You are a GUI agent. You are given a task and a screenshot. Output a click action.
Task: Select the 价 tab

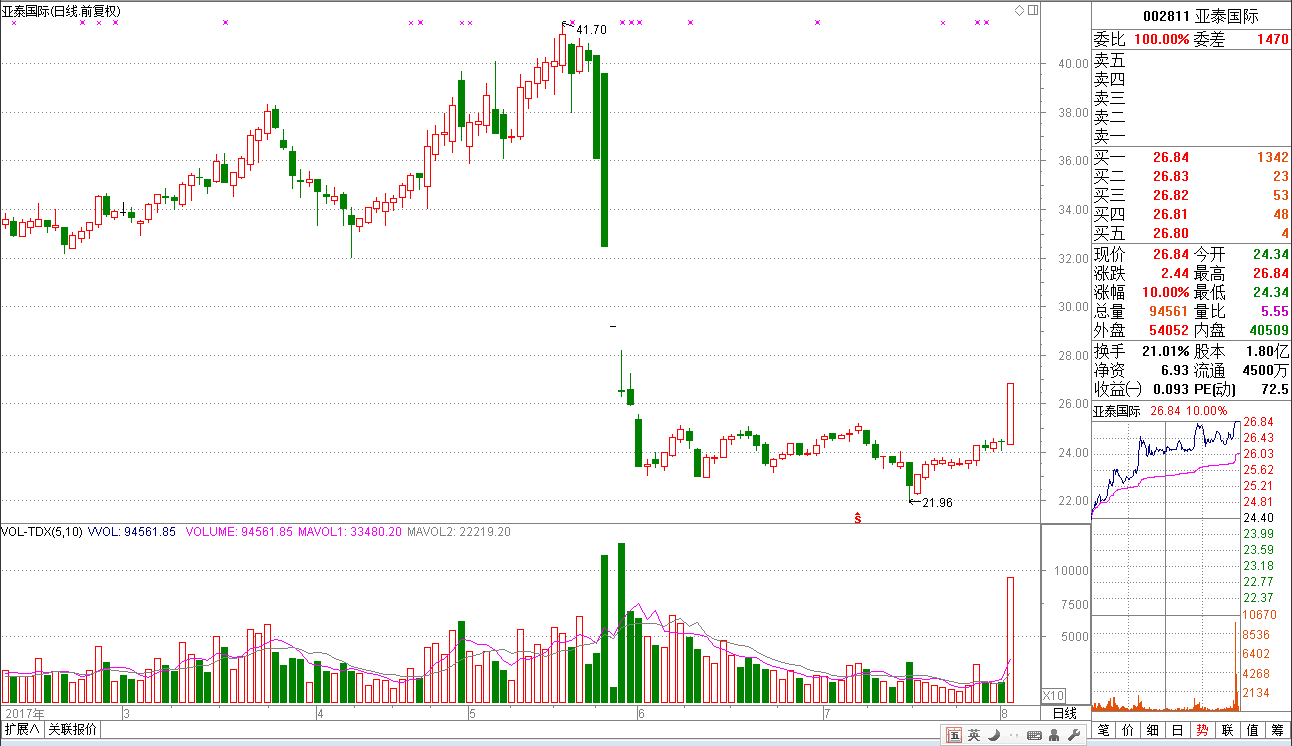[x=1129, y=730]
